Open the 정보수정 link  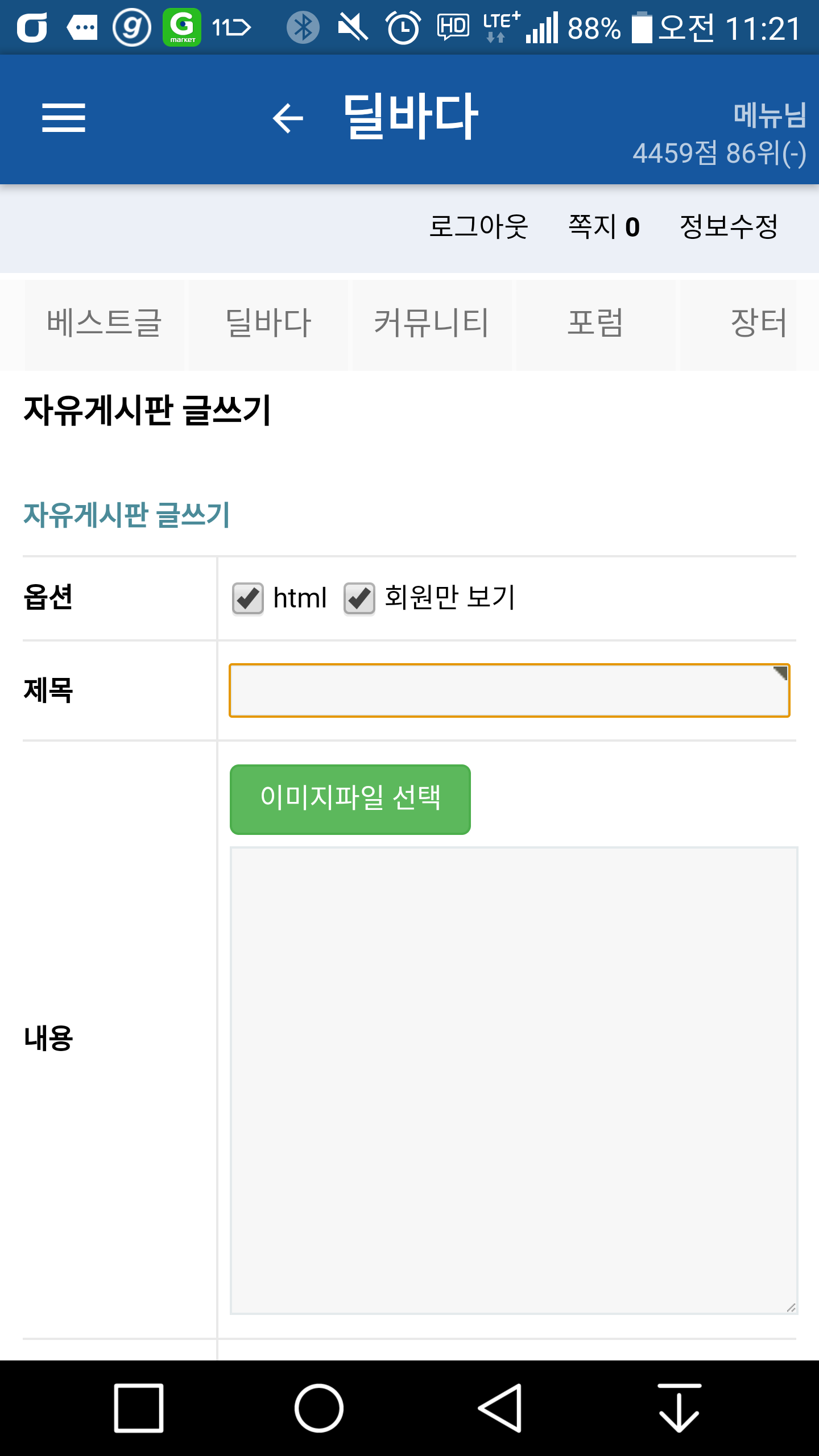(729, 227)
